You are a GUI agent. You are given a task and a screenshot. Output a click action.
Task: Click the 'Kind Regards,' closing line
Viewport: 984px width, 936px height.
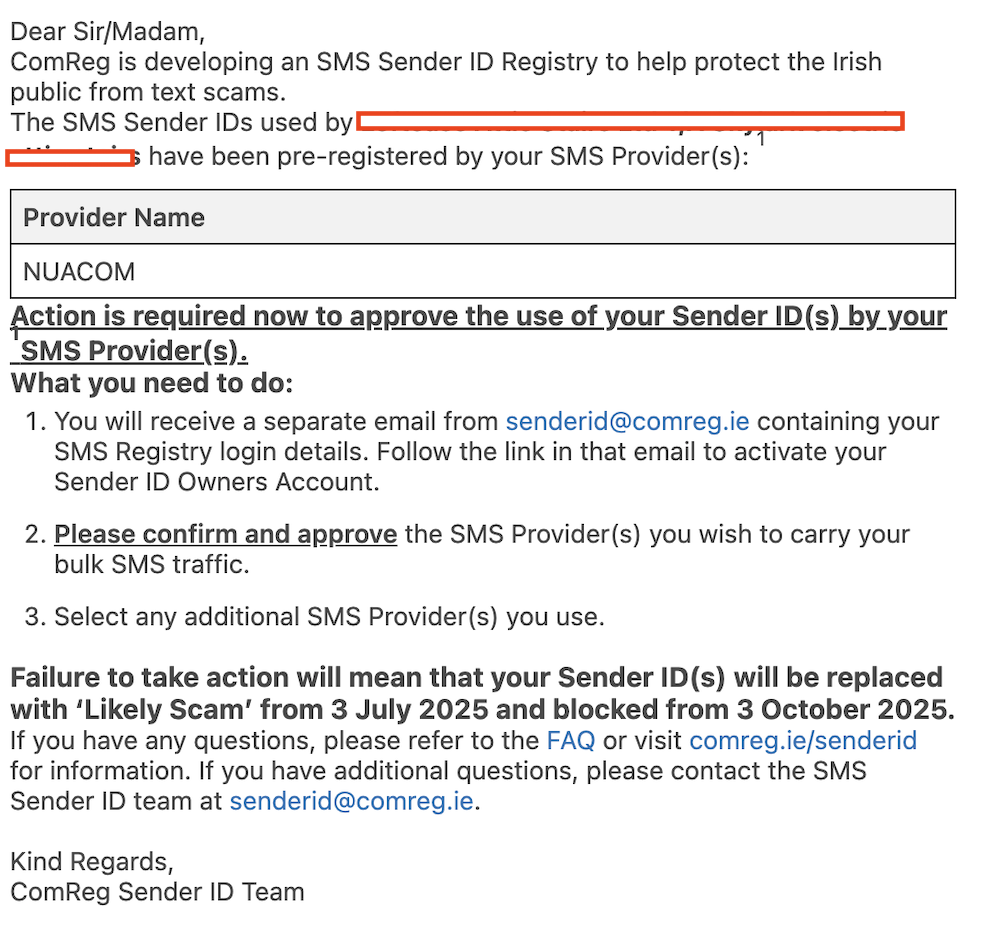[x=92, y=862]
